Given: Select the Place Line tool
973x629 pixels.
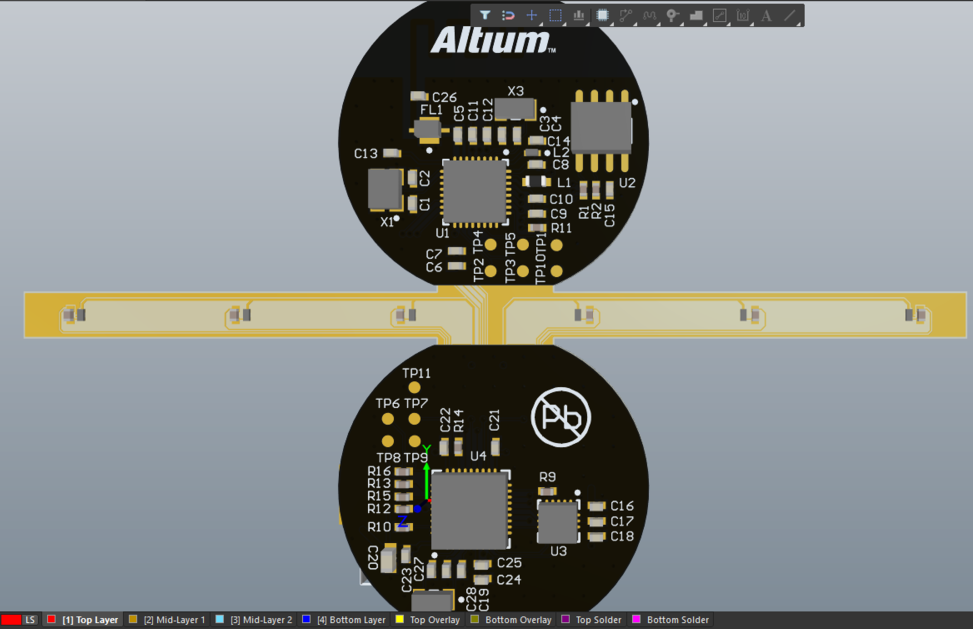Looking at the screenshot, I should point(790,16).
